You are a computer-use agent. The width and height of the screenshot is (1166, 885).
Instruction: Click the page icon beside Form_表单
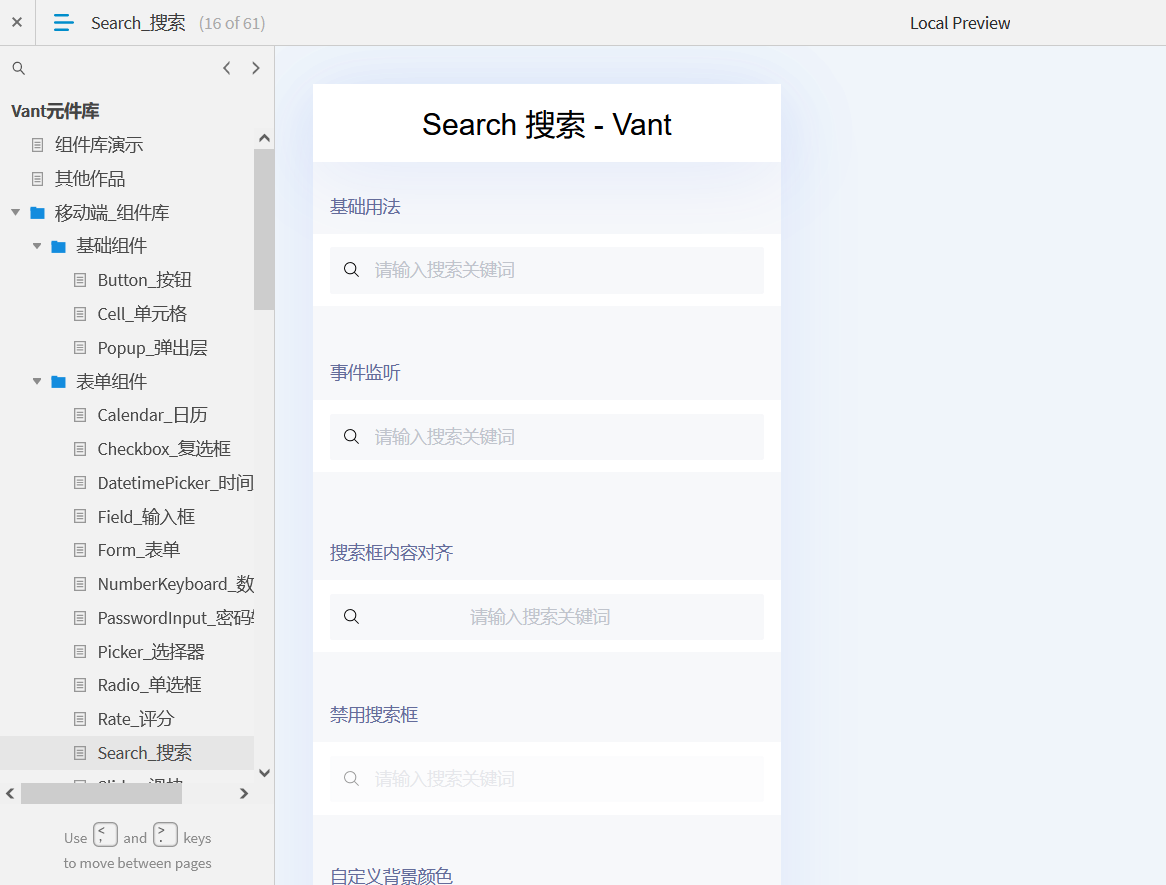[80, 550]
